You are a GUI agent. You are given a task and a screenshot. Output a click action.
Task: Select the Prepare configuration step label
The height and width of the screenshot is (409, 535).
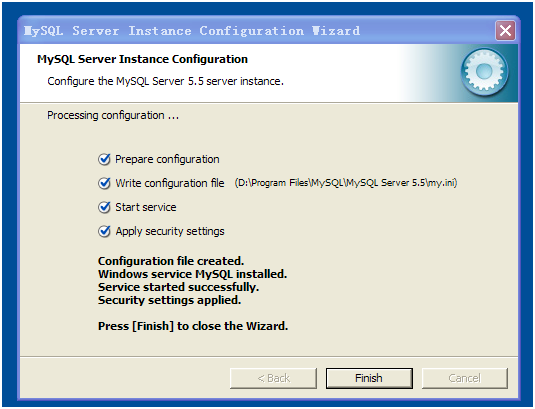(x=167, y=159)
